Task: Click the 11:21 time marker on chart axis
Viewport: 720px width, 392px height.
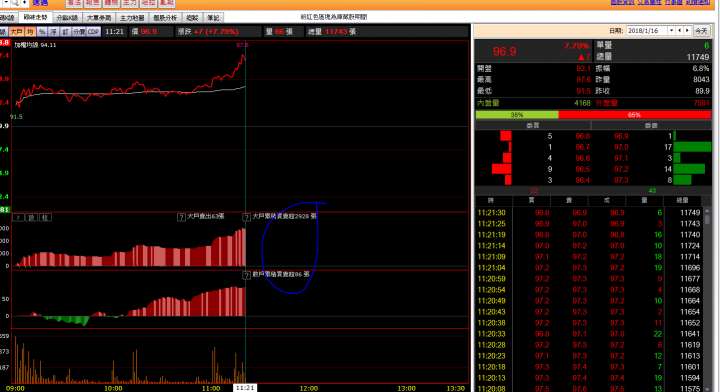Action: tap(245, 388)
